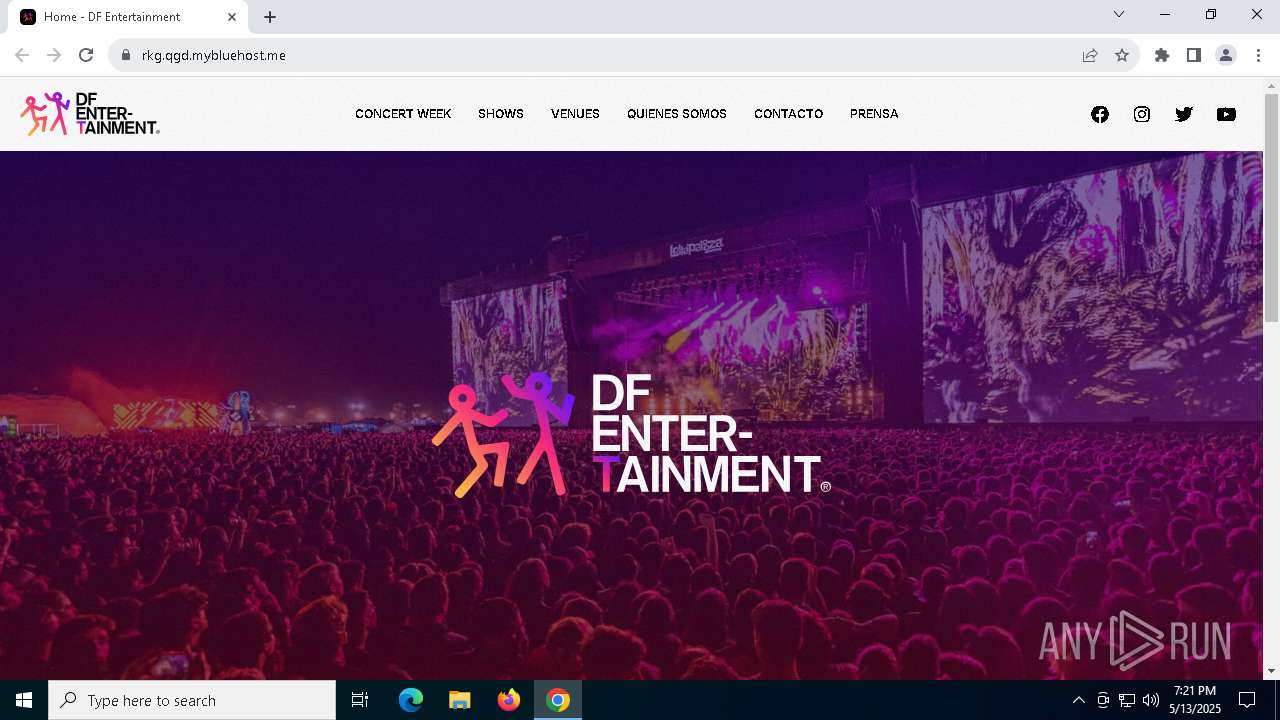This screenshot has width=1280, height=720.
Task: Open the Twitter icon in site header
Action: point(1184,114)
